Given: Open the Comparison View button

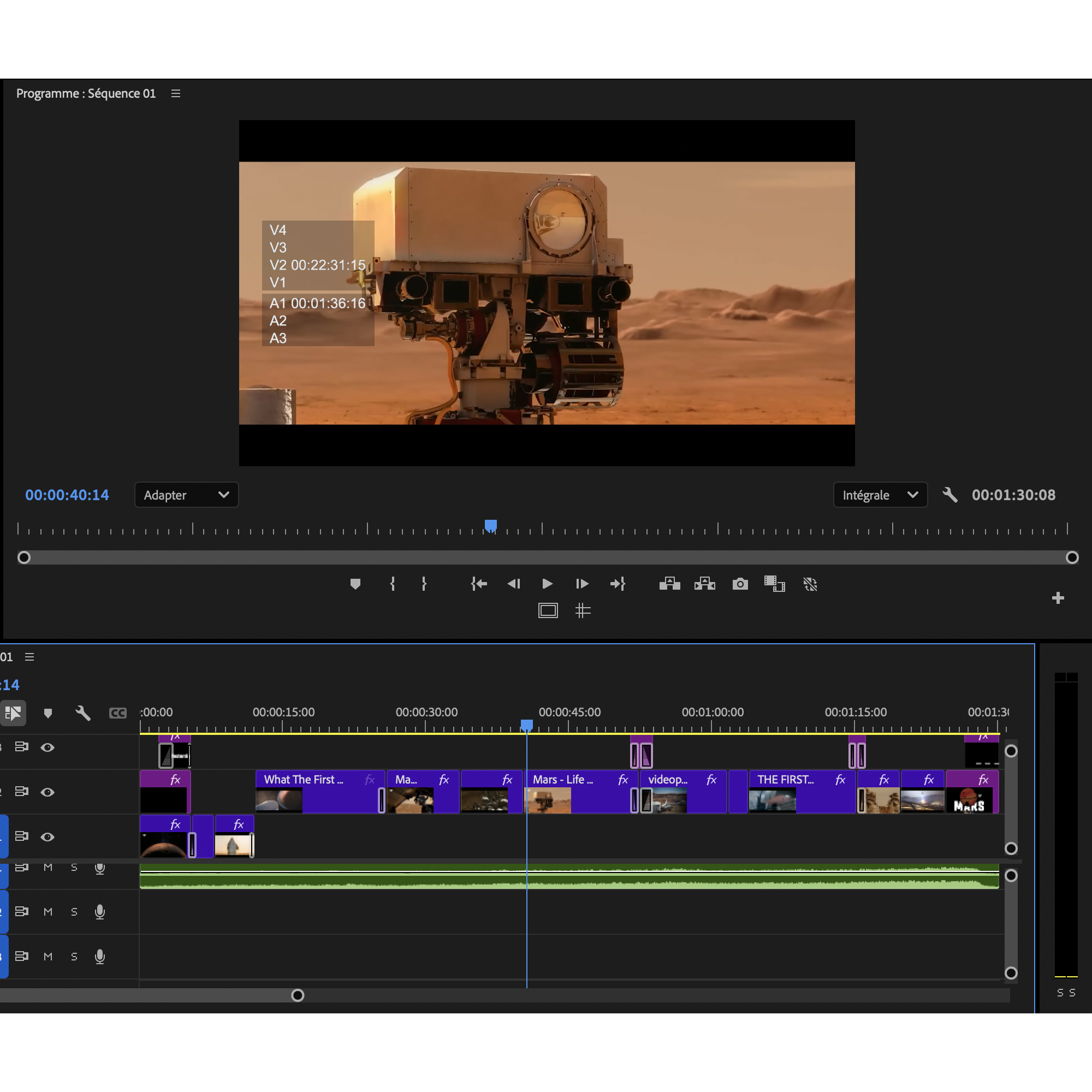Looking at the screenshot, I should [774, 584].
